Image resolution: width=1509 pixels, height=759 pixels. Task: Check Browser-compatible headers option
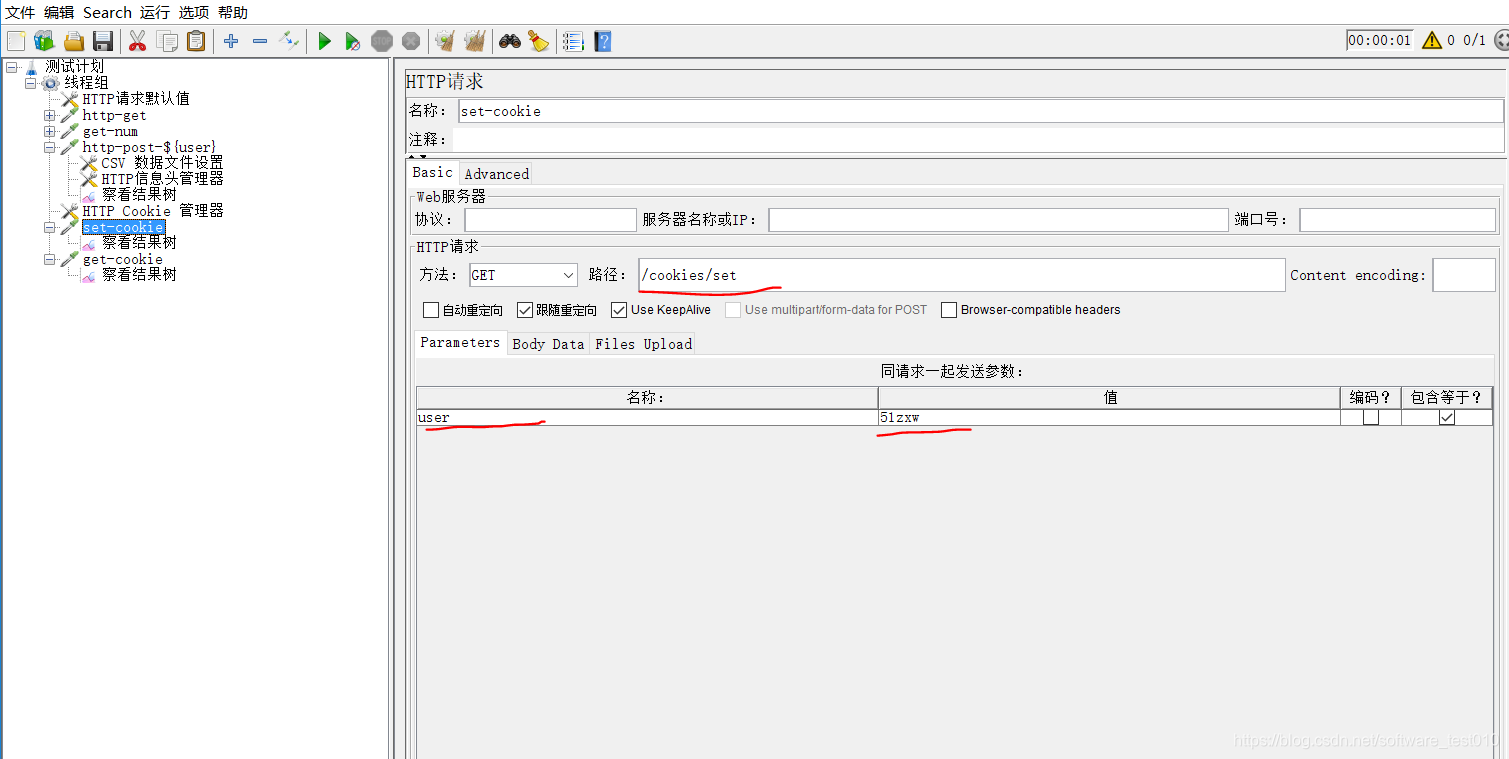pyautogui.click(x=949, y=310)
